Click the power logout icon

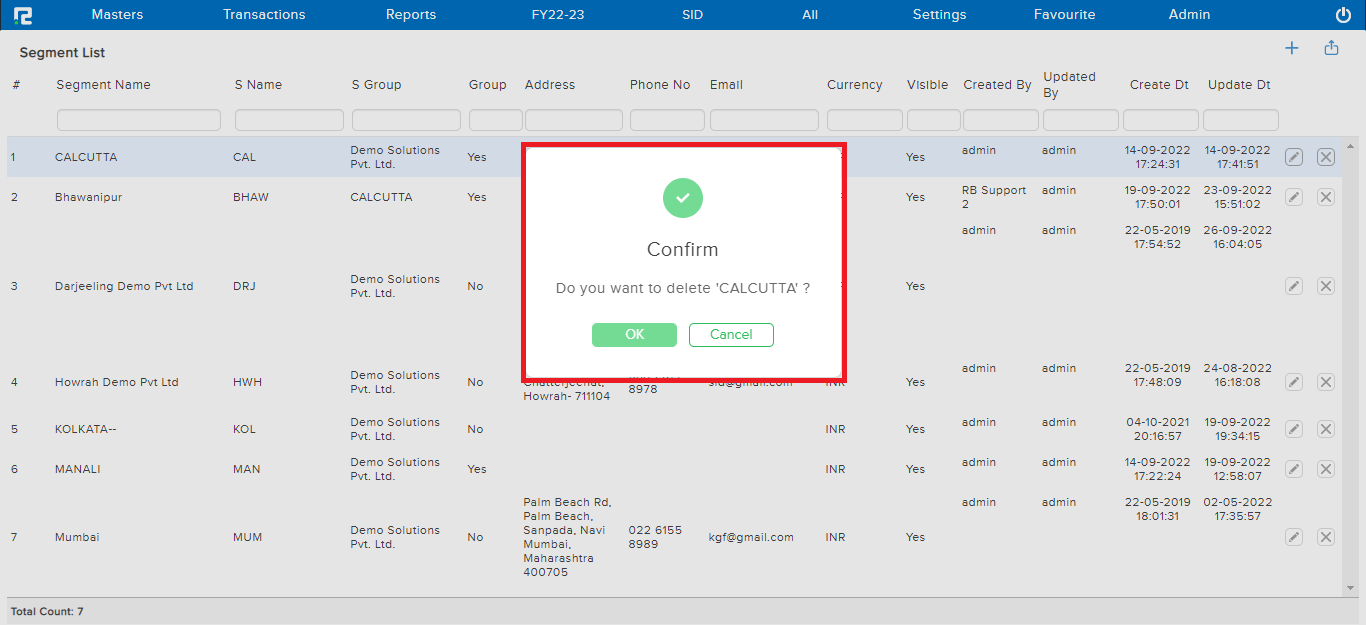[x=1343, y=14]
